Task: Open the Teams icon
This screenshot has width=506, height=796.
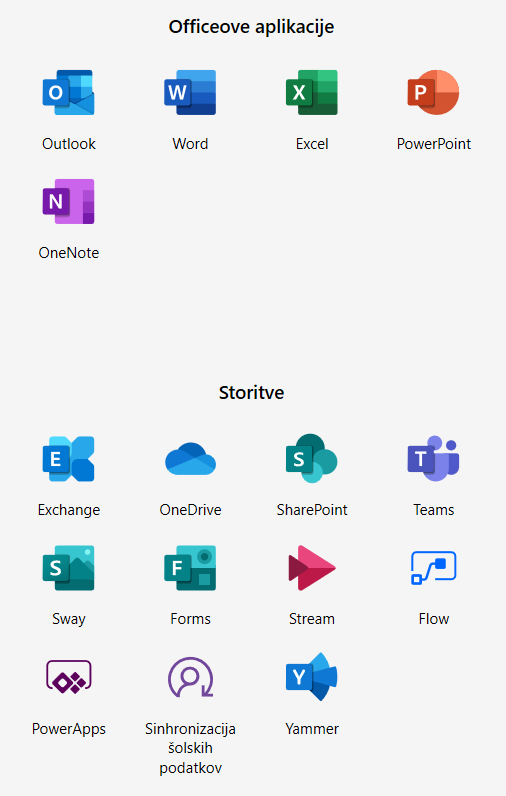Action: coord(433,458)
